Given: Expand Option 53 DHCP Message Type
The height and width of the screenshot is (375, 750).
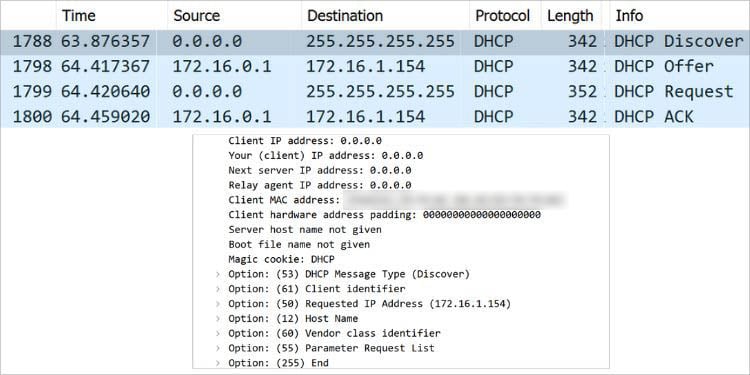Looking at the screenshot, I should point(218,275).
